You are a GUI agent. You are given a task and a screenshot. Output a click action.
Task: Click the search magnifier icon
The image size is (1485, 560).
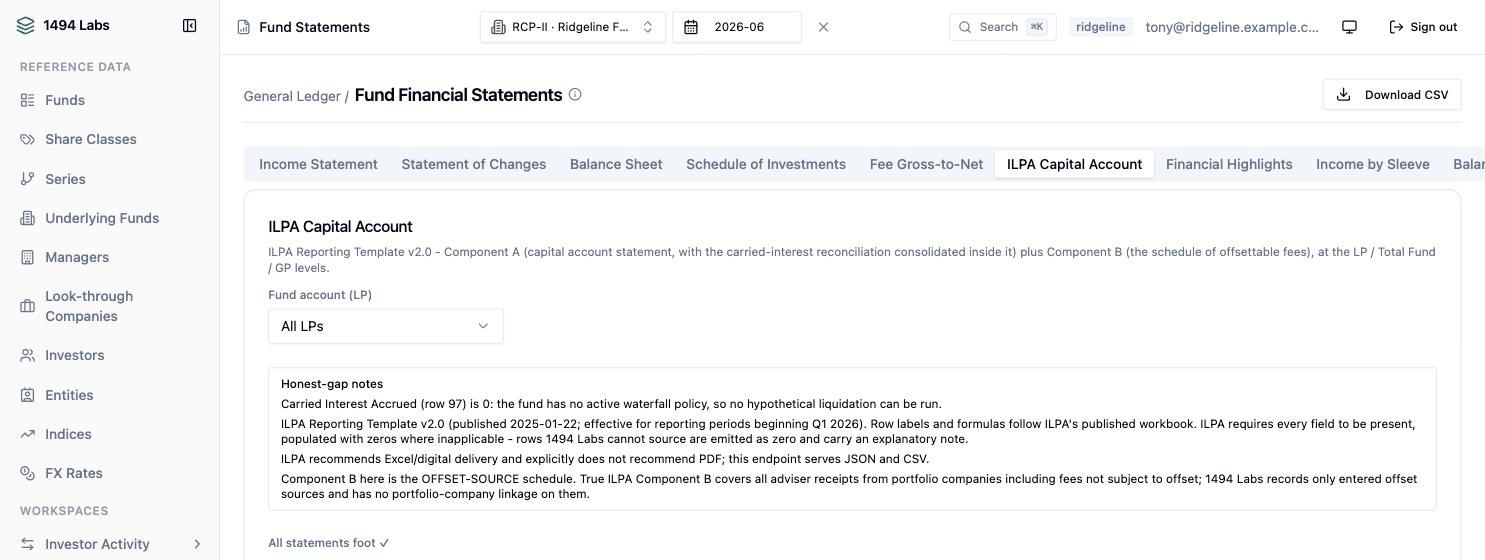965,27
